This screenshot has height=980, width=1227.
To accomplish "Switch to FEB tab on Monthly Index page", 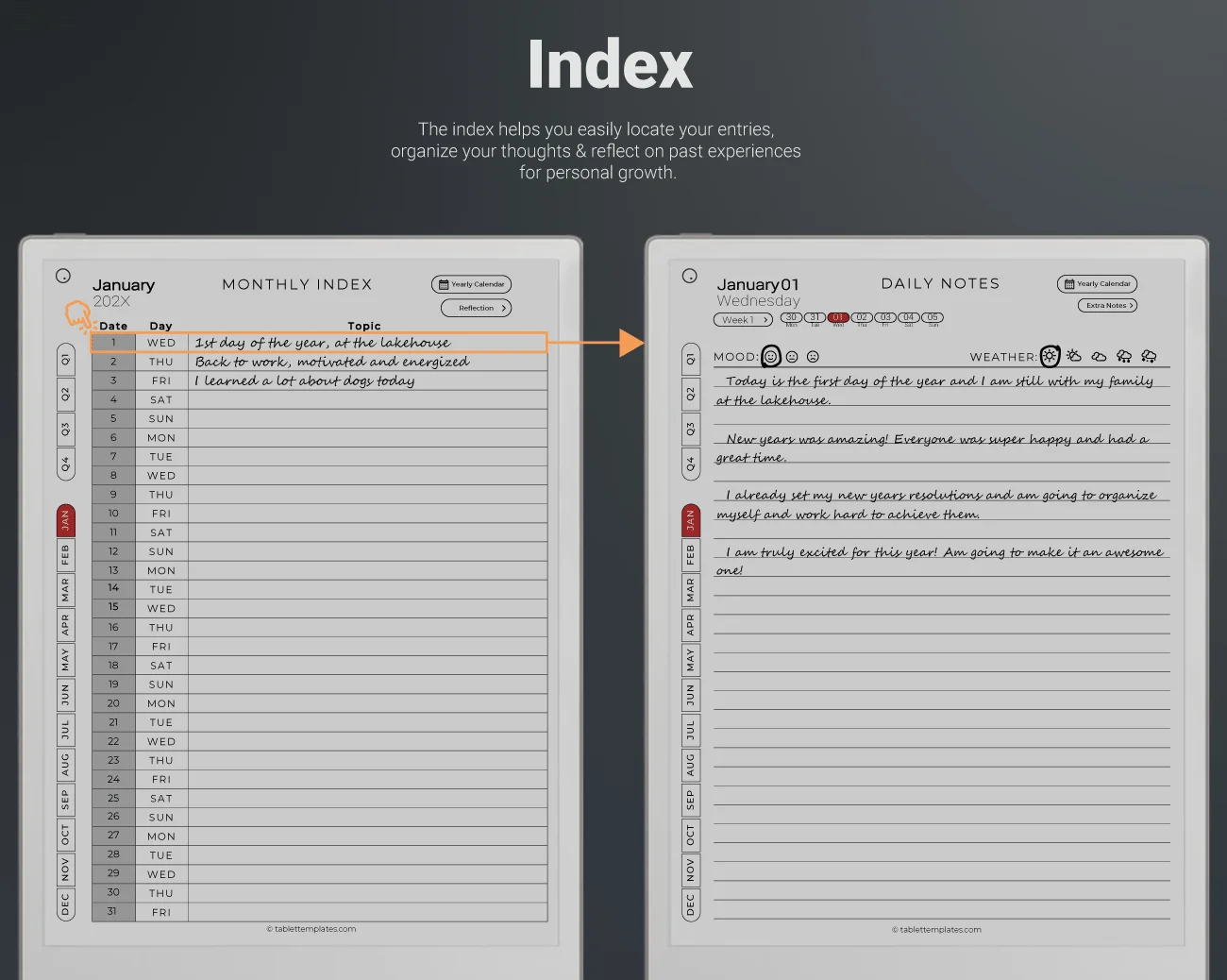I will 65,555.
